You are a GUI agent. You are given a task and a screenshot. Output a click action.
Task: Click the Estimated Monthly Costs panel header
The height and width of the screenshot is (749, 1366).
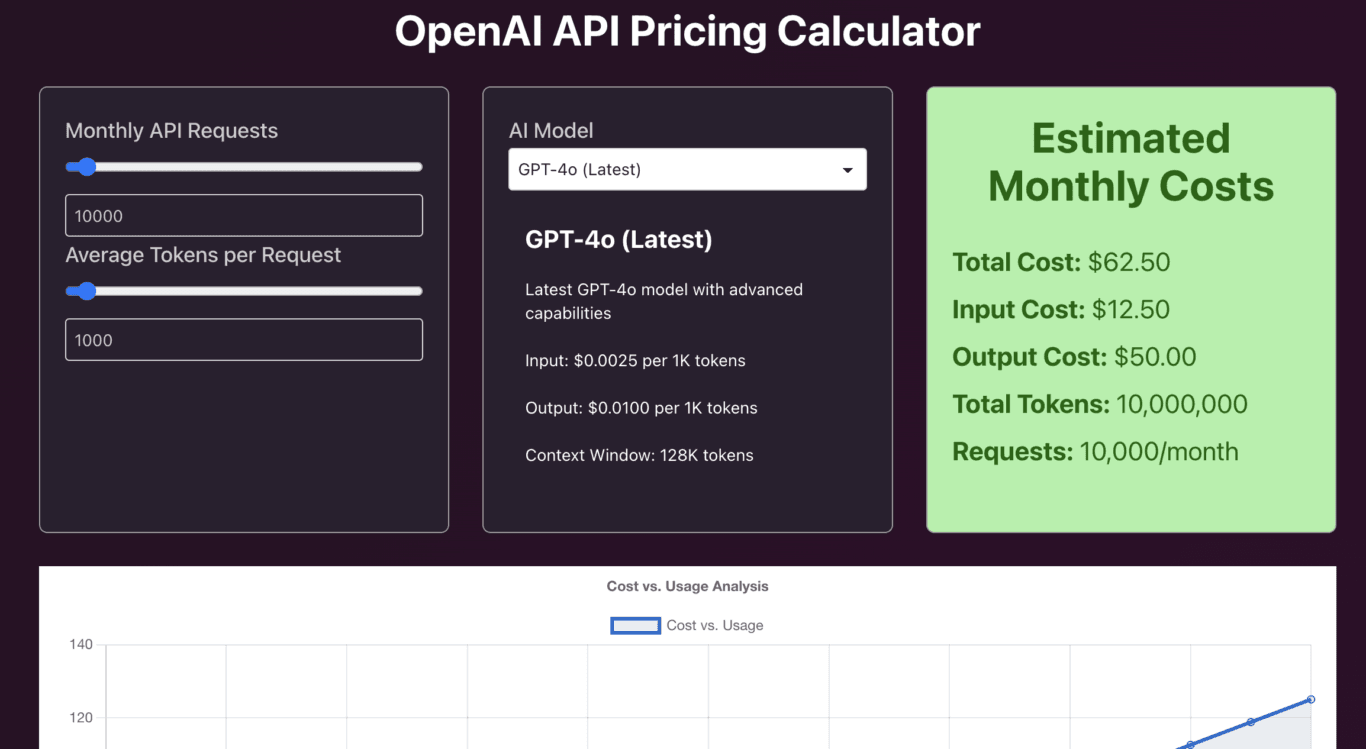click(x=1130, y=162)
